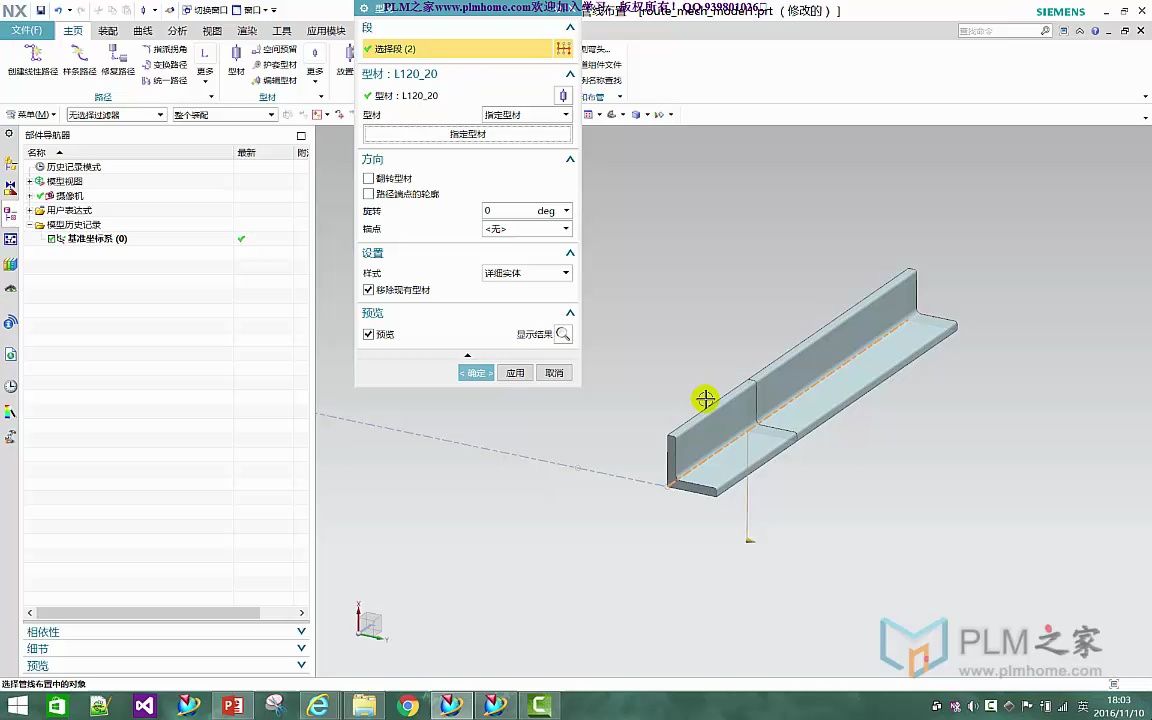Click the 护套型材 sheath stock command
The width and height of the screenshot is (1152, 720).
(x=274, y=65)
